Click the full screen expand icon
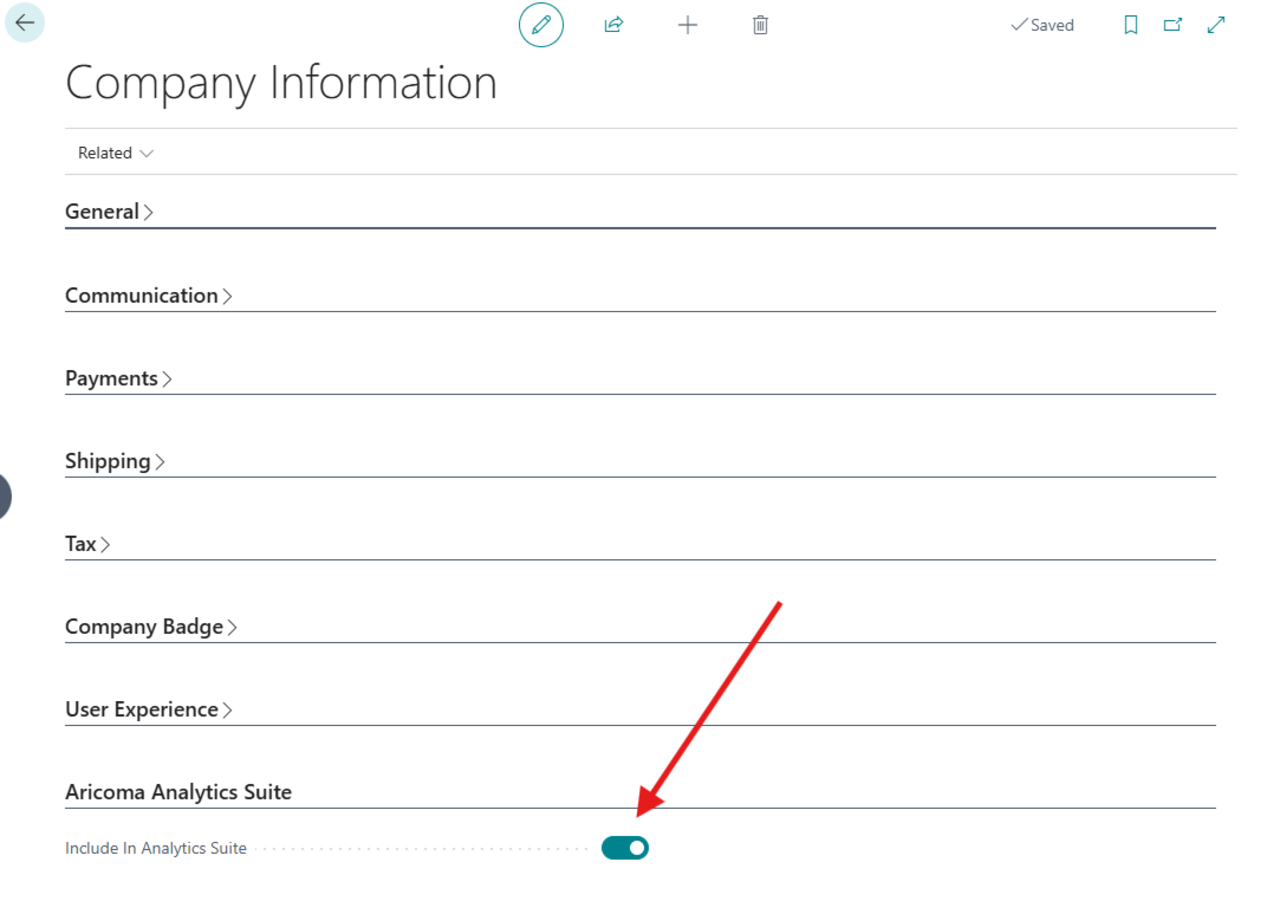The height and width of the screenshot is (901, 1280). point(1215,24)
